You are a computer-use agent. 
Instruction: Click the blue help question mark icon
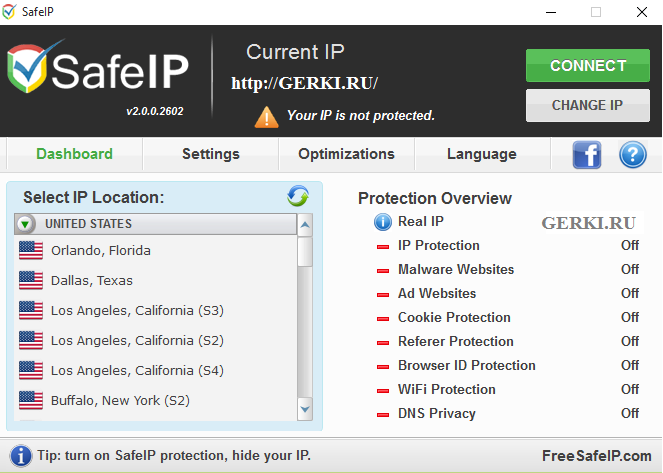coord(633,155)
